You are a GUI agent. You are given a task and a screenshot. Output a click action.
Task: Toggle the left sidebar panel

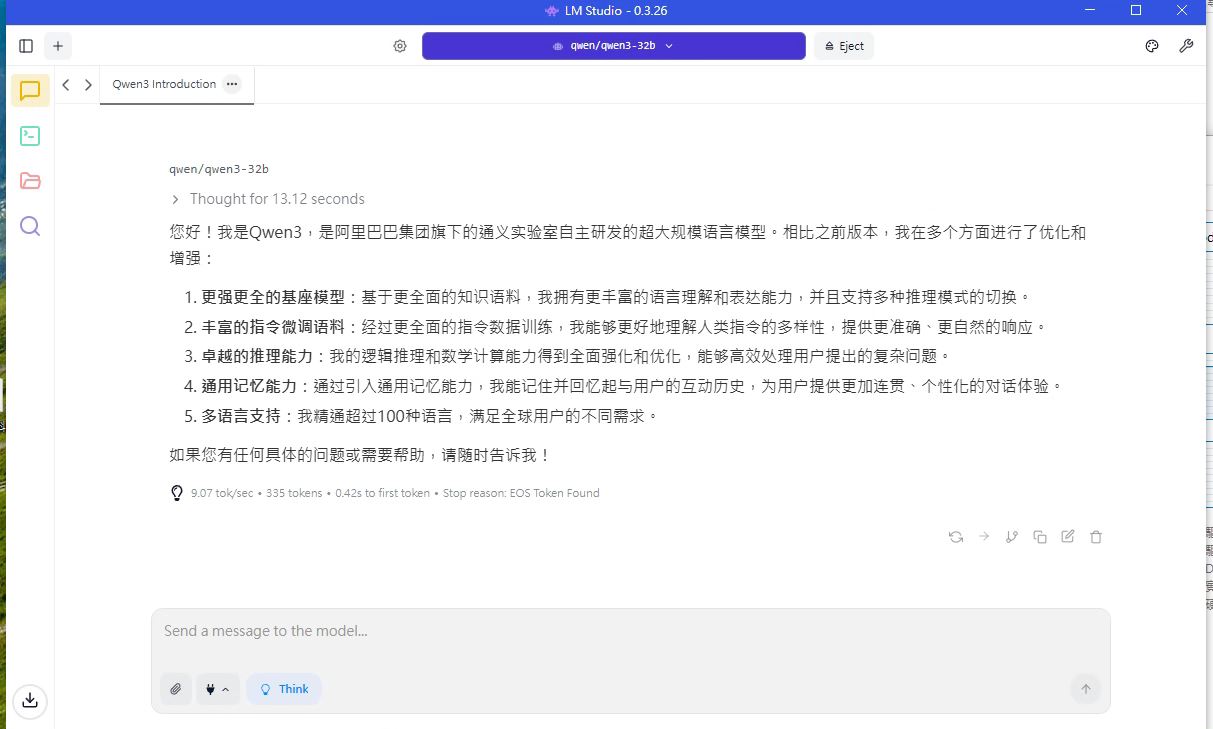point(26,46)
